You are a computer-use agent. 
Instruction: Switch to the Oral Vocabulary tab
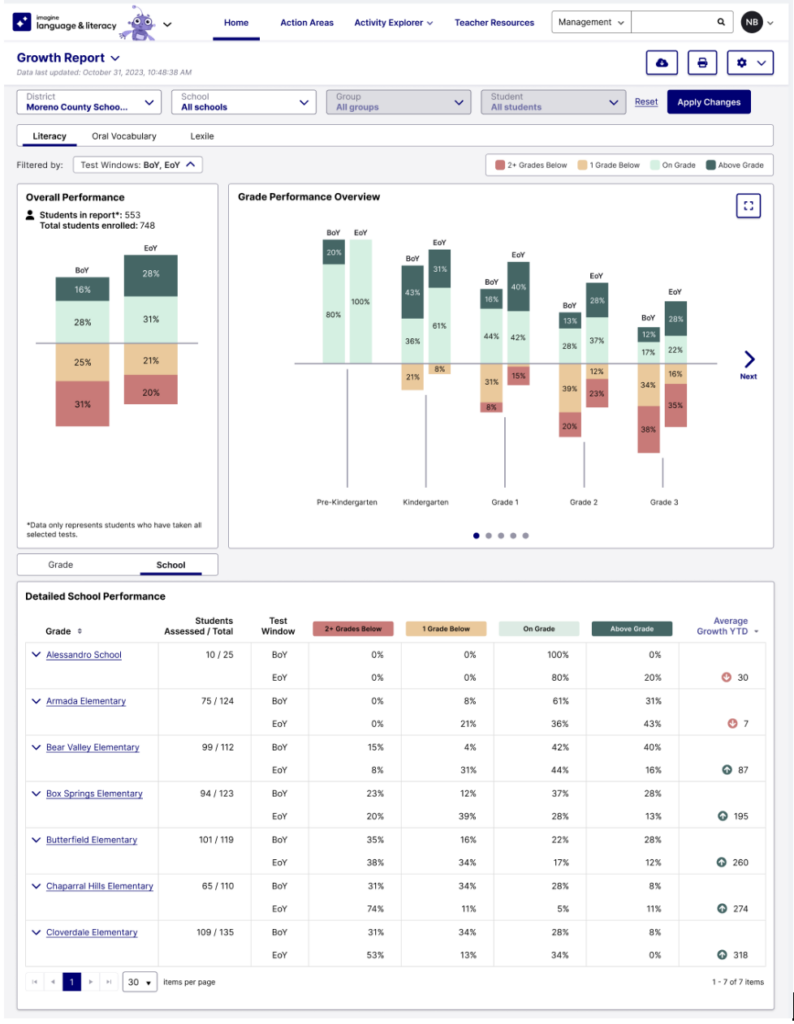tap(124, 136)
